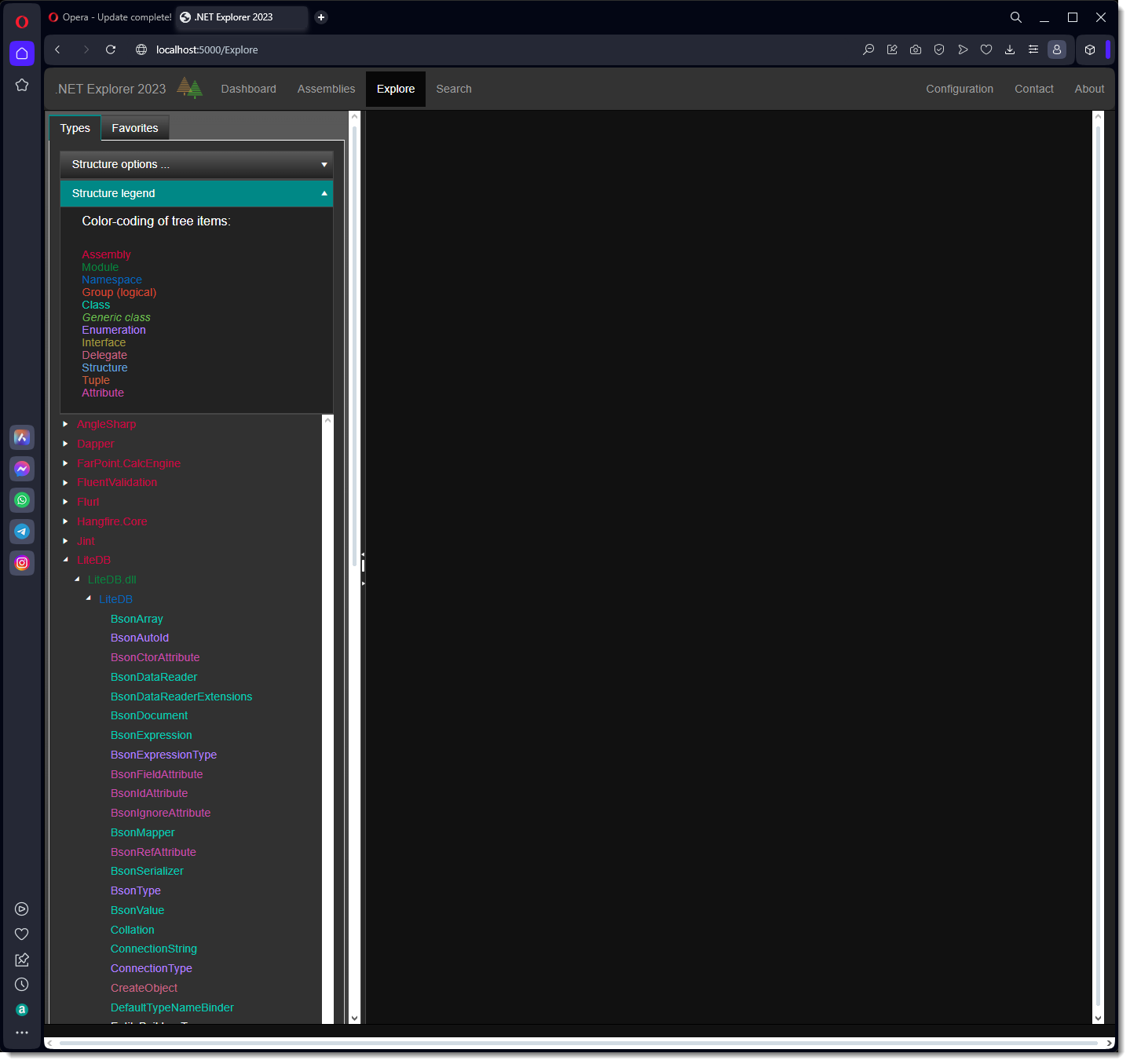Go back to previous page

coord(57,49)
